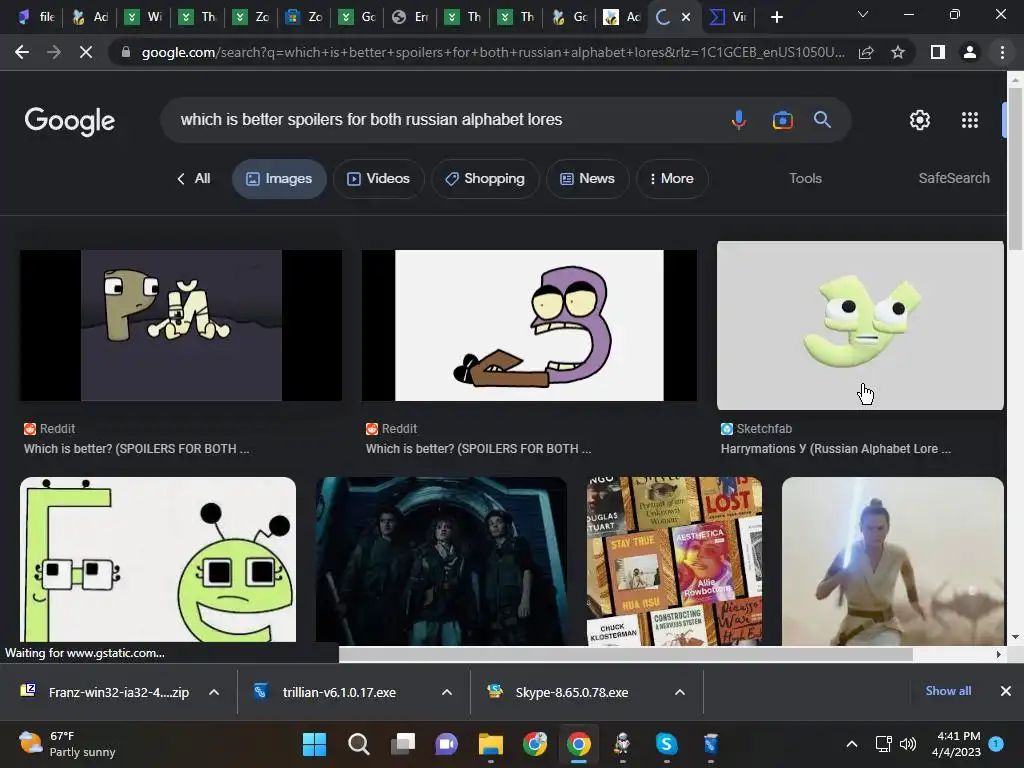Open the Р and И characters image
1024x768 pixels.
point(181,325)
